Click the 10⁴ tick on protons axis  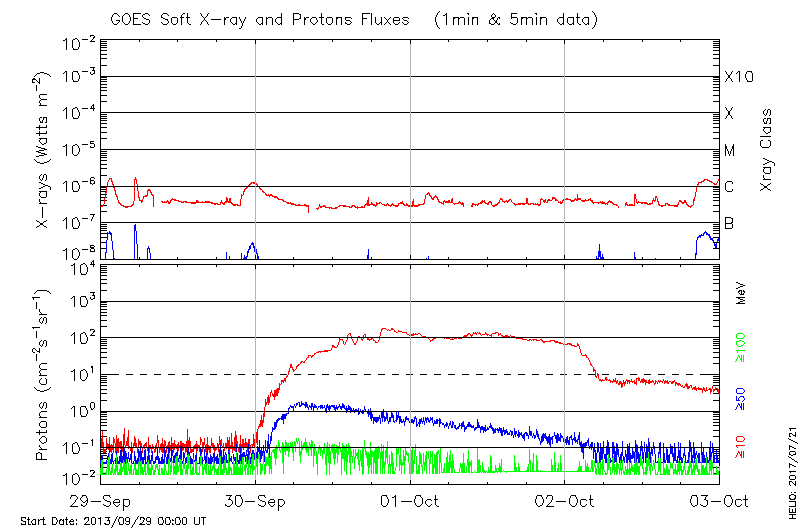[81, 265]
